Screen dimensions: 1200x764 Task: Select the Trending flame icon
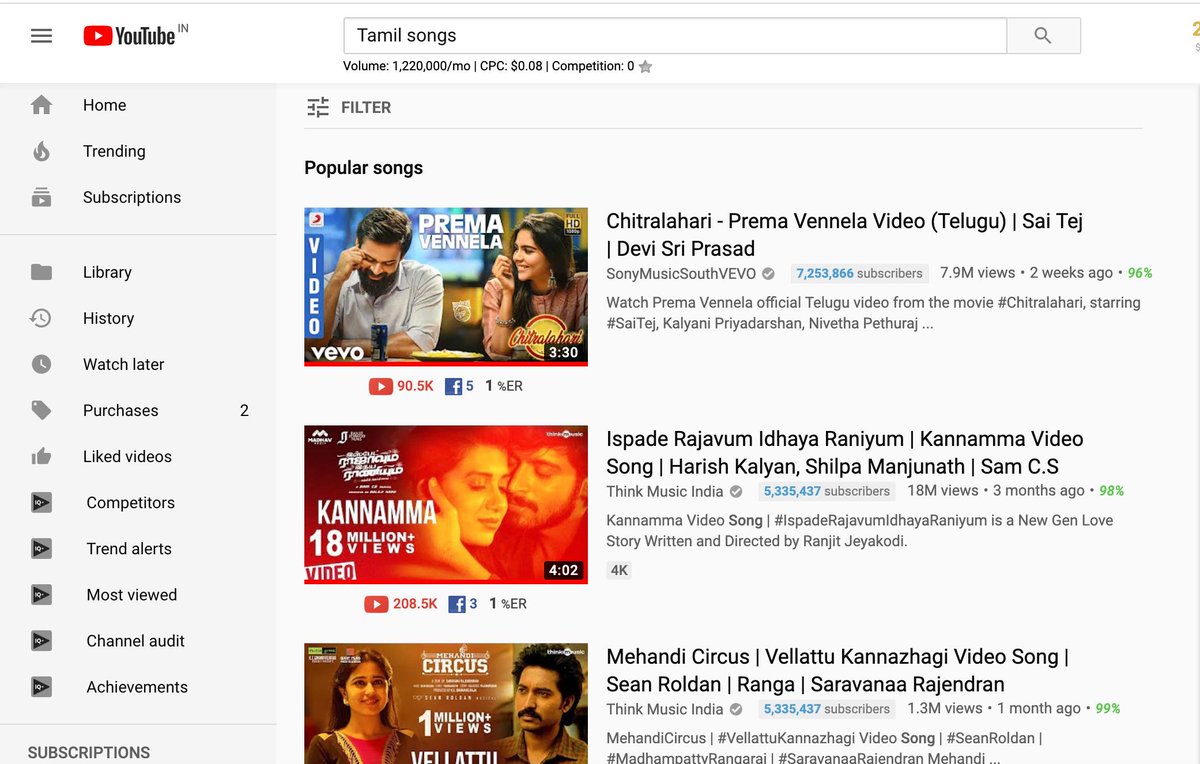pos(41,151)
